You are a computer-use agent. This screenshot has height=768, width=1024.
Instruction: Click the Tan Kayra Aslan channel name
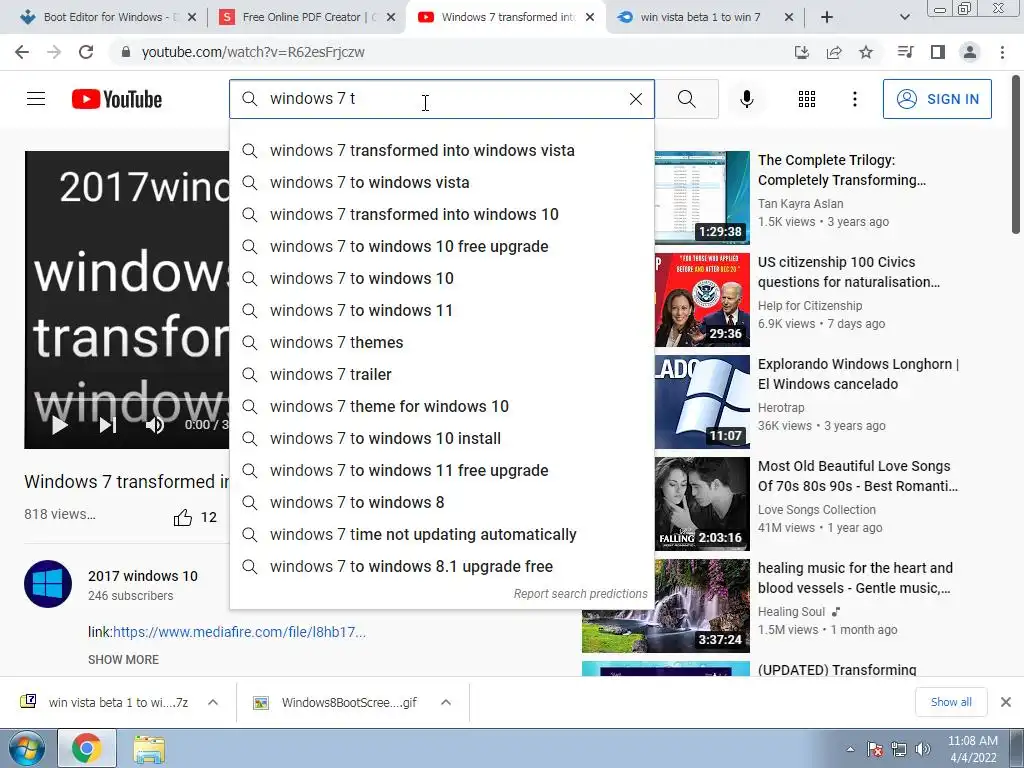801,204
